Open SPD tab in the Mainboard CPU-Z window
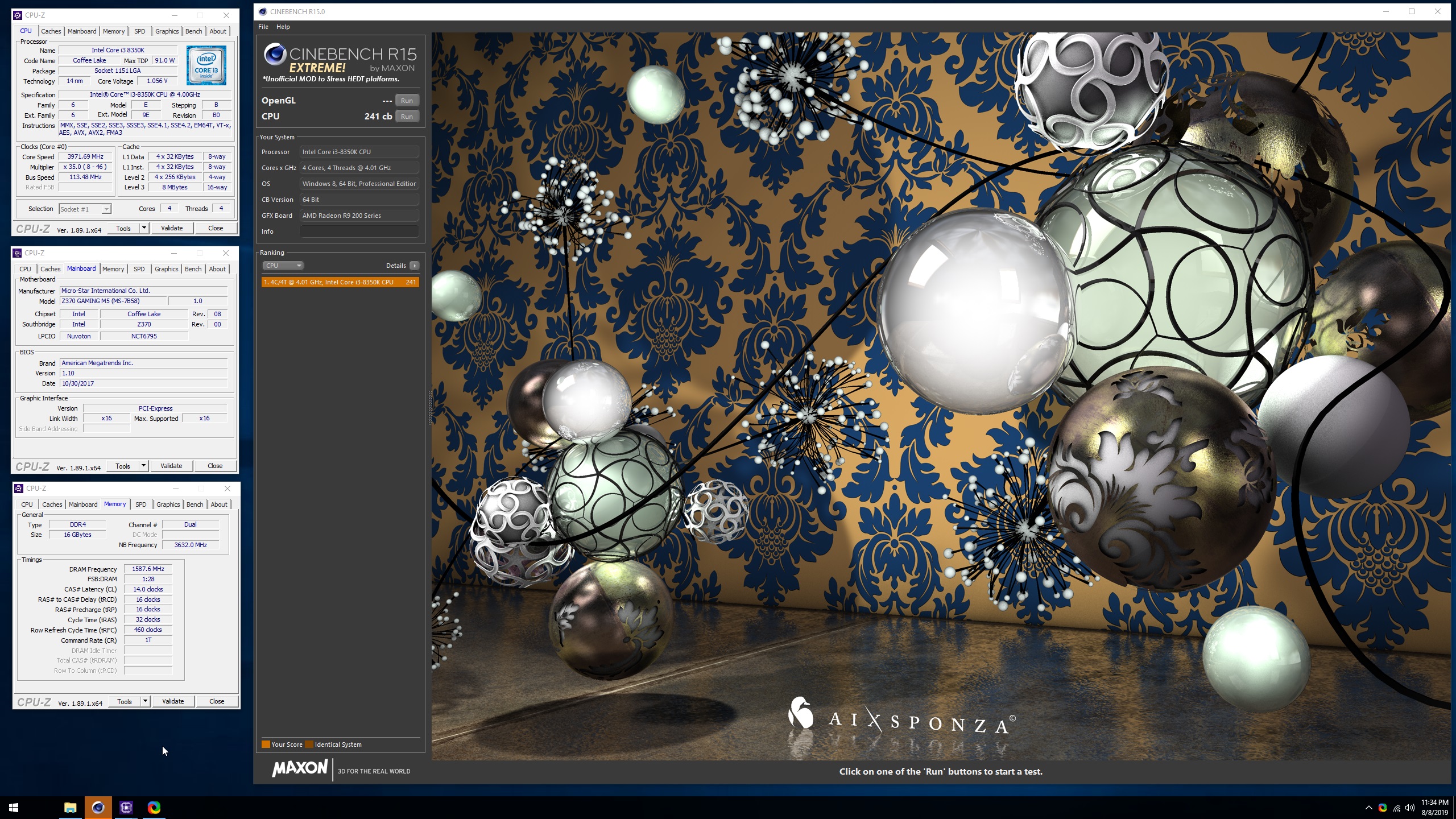Screen dimensions: 1456x819 [x=139, y=269]
